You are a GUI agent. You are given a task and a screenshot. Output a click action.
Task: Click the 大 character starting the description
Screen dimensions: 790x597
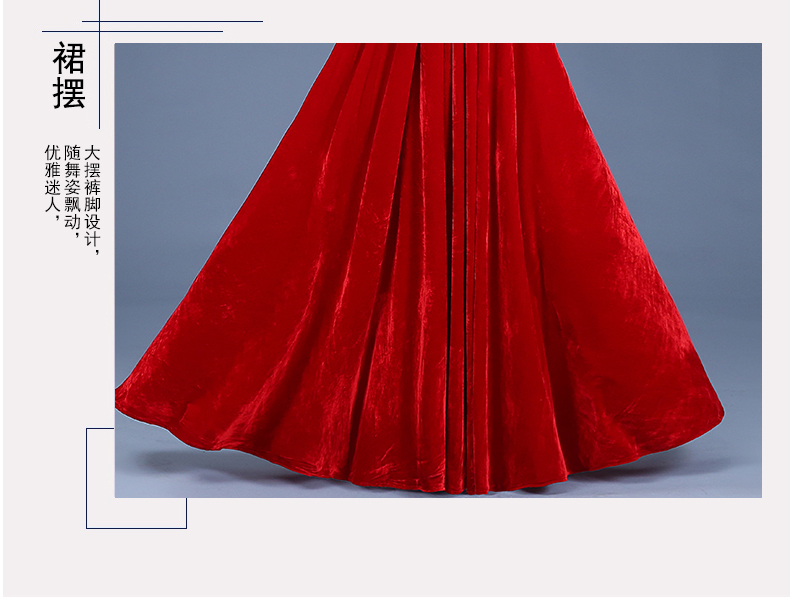click(92, 153)
